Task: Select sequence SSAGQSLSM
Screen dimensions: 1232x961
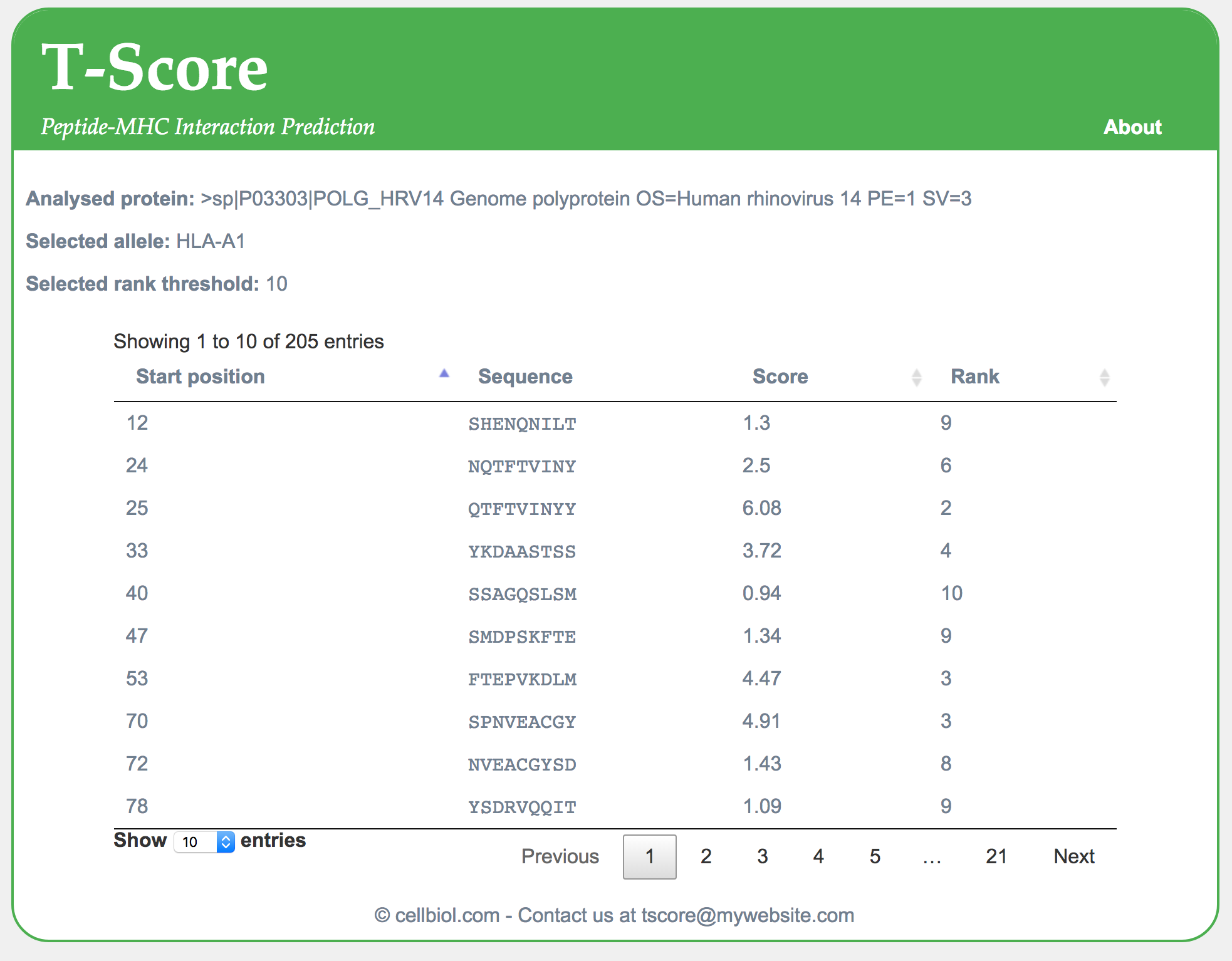Action: 522,595
